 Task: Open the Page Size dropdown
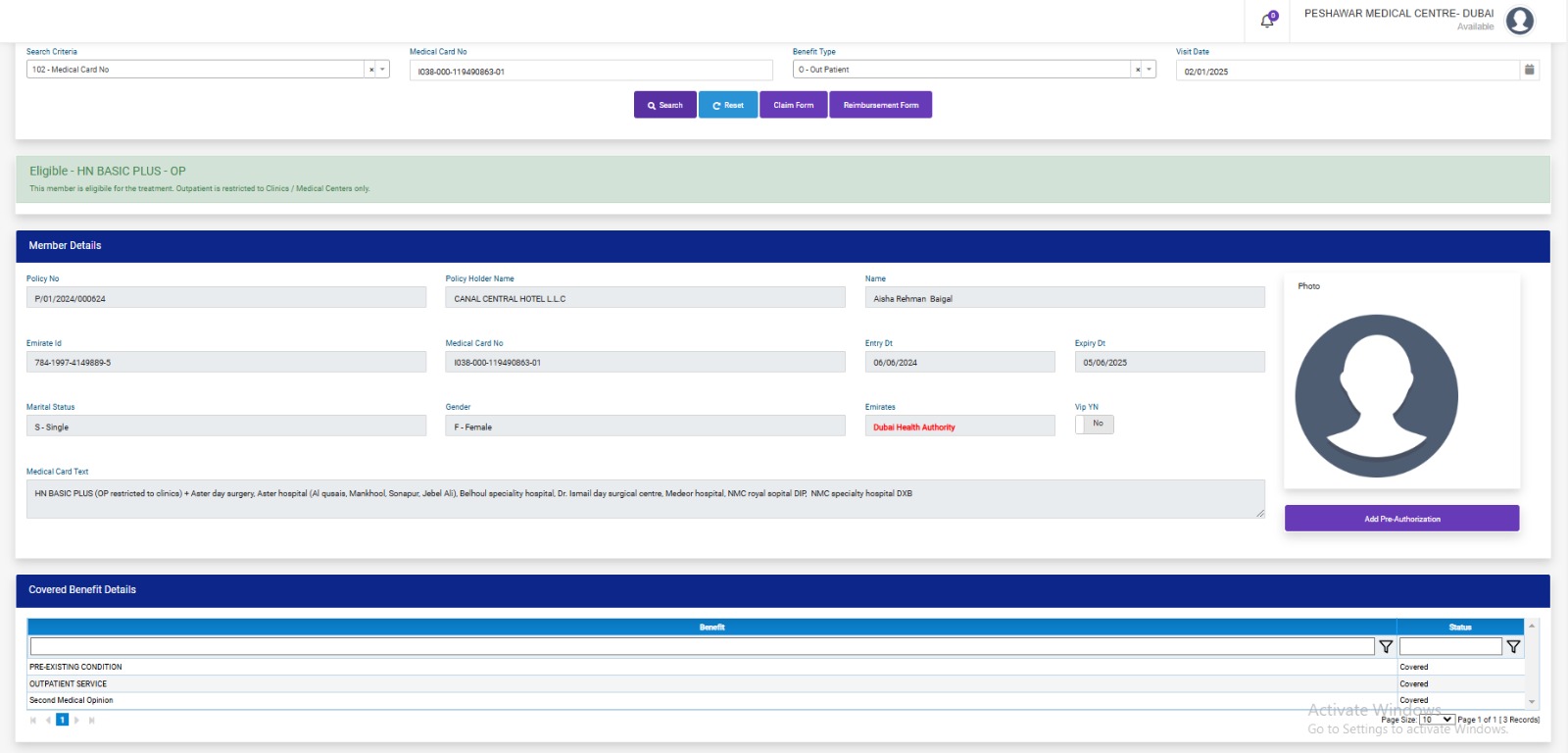pyautogui.click(x=1437, y=720)
